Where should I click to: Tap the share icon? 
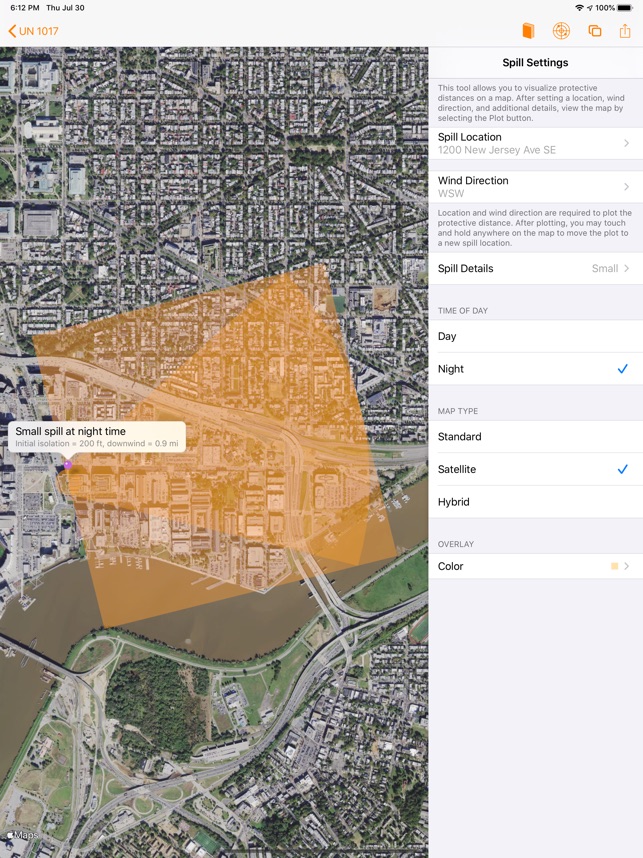(625, 31)
